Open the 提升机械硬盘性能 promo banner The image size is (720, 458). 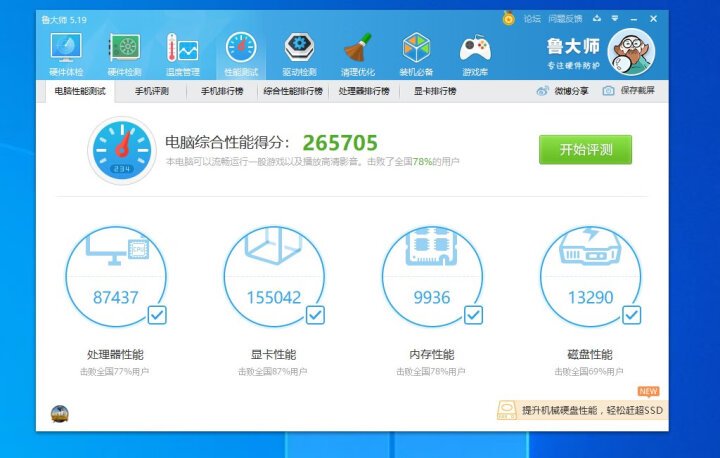click(582, 410)
